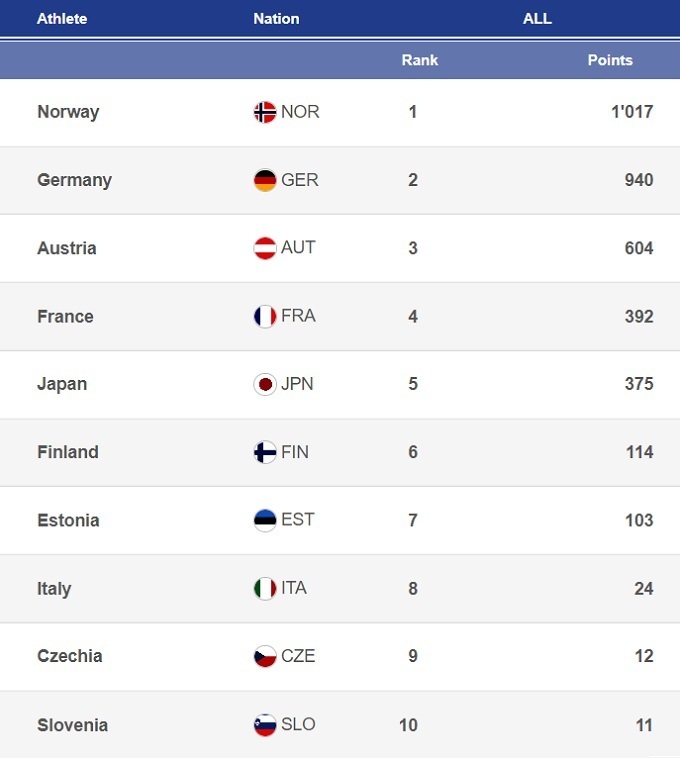The image size is (680, 758).
Task: Open the Germany team entry
Action: (74, 180)
